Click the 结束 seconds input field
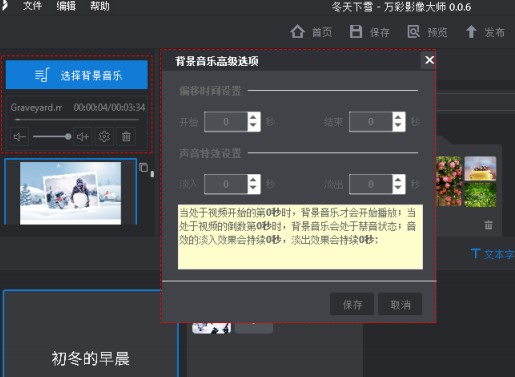The width and height of the screenshot is (515, 377). coord(371,122)
